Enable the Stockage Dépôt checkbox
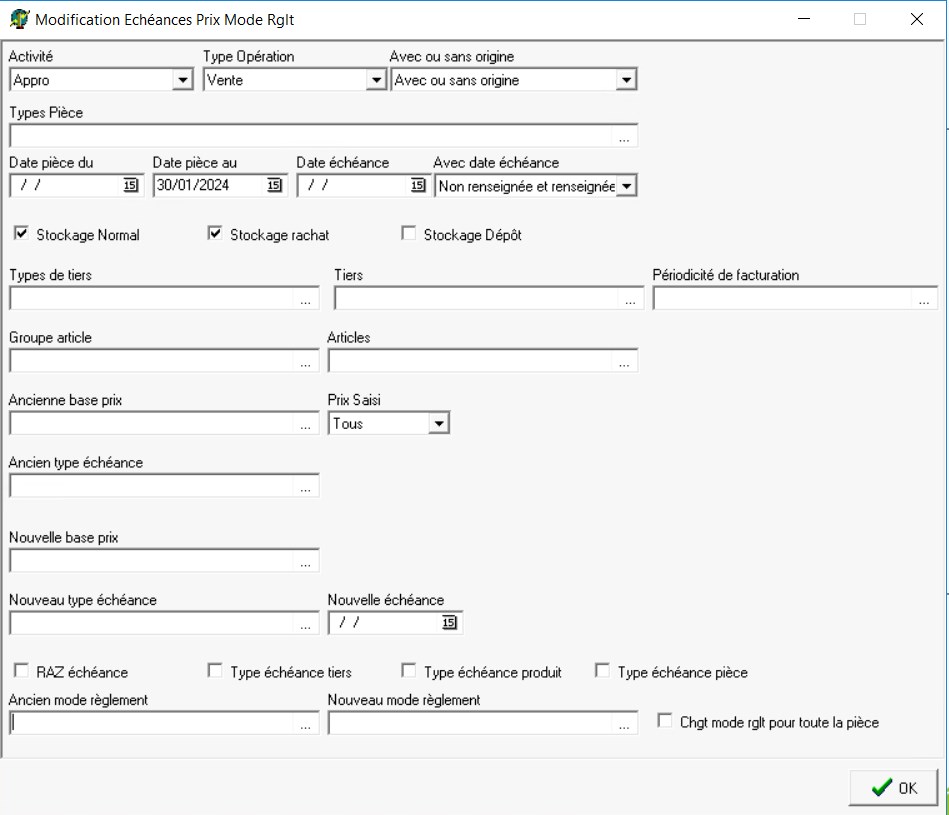 (x=408, y=234)
